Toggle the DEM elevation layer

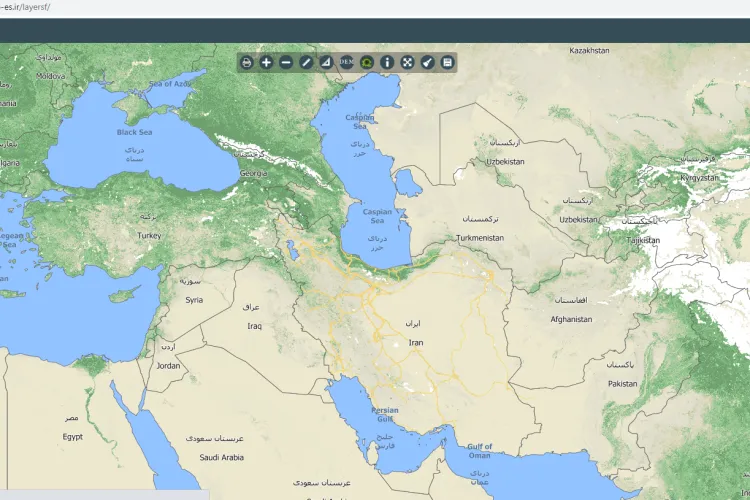pyautogui.click(x=347, y=62)
